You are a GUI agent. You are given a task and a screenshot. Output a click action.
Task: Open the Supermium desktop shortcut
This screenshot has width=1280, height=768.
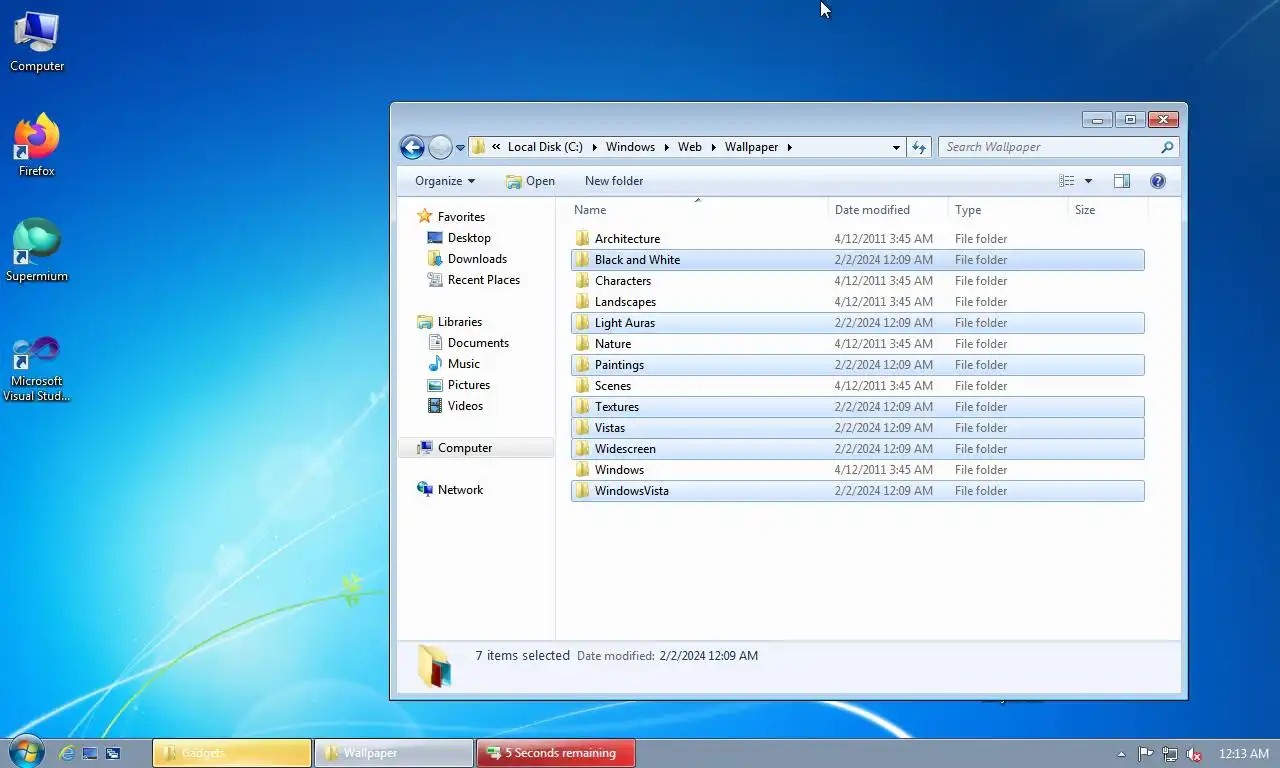point(37,251)
